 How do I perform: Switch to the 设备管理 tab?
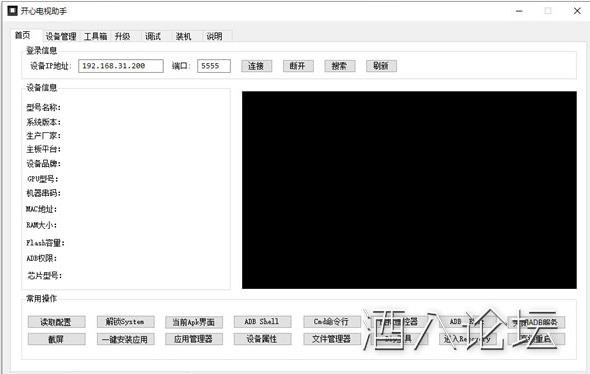(61, 36)
